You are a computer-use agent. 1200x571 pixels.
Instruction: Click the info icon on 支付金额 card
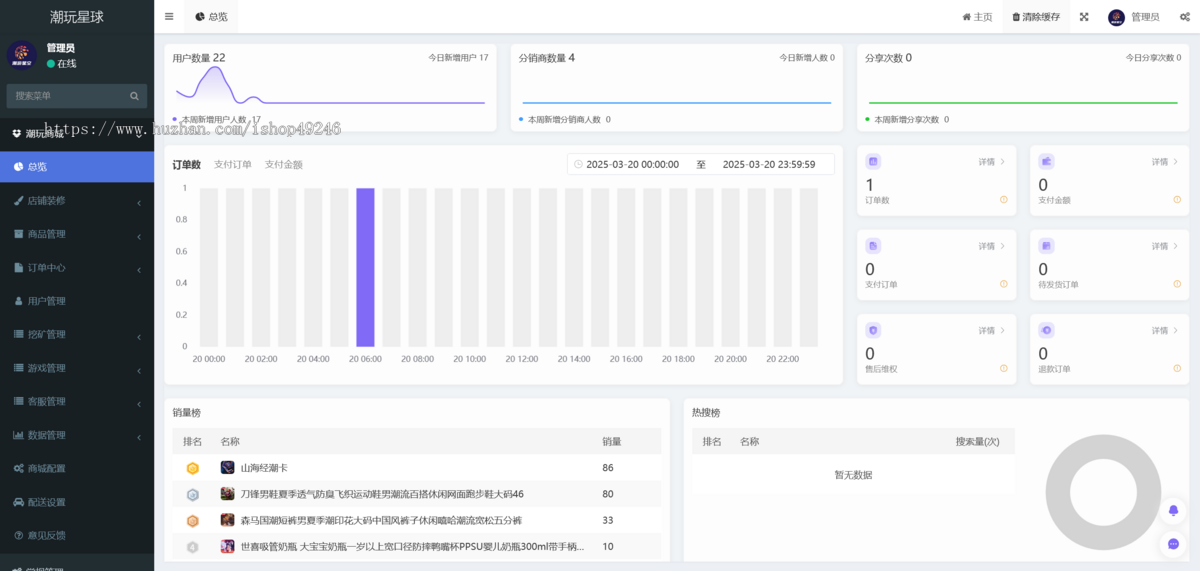point(1177,200)
